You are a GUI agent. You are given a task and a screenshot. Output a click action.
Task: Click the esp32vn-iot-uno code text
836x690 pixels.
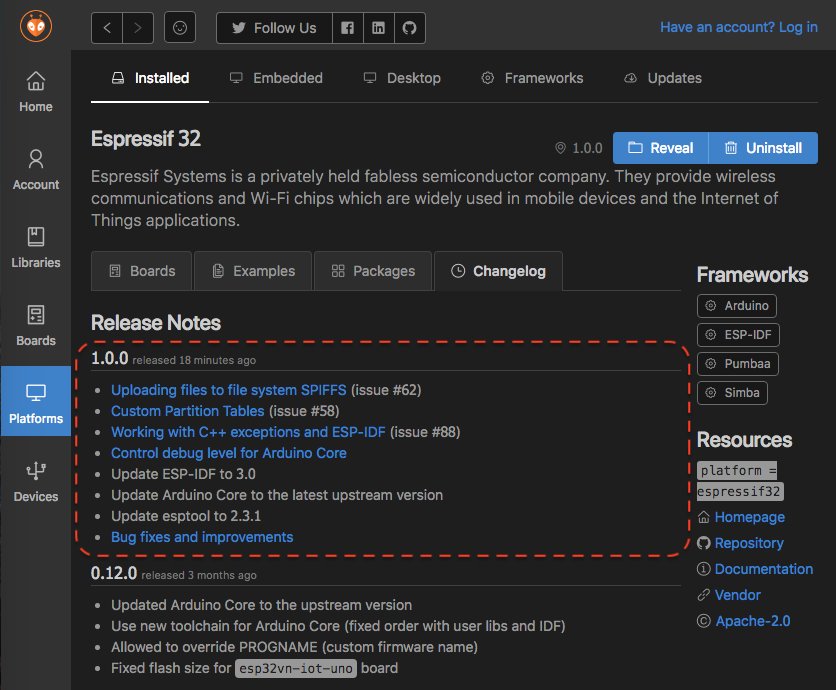pyautogui.click(x=296, y=668)
